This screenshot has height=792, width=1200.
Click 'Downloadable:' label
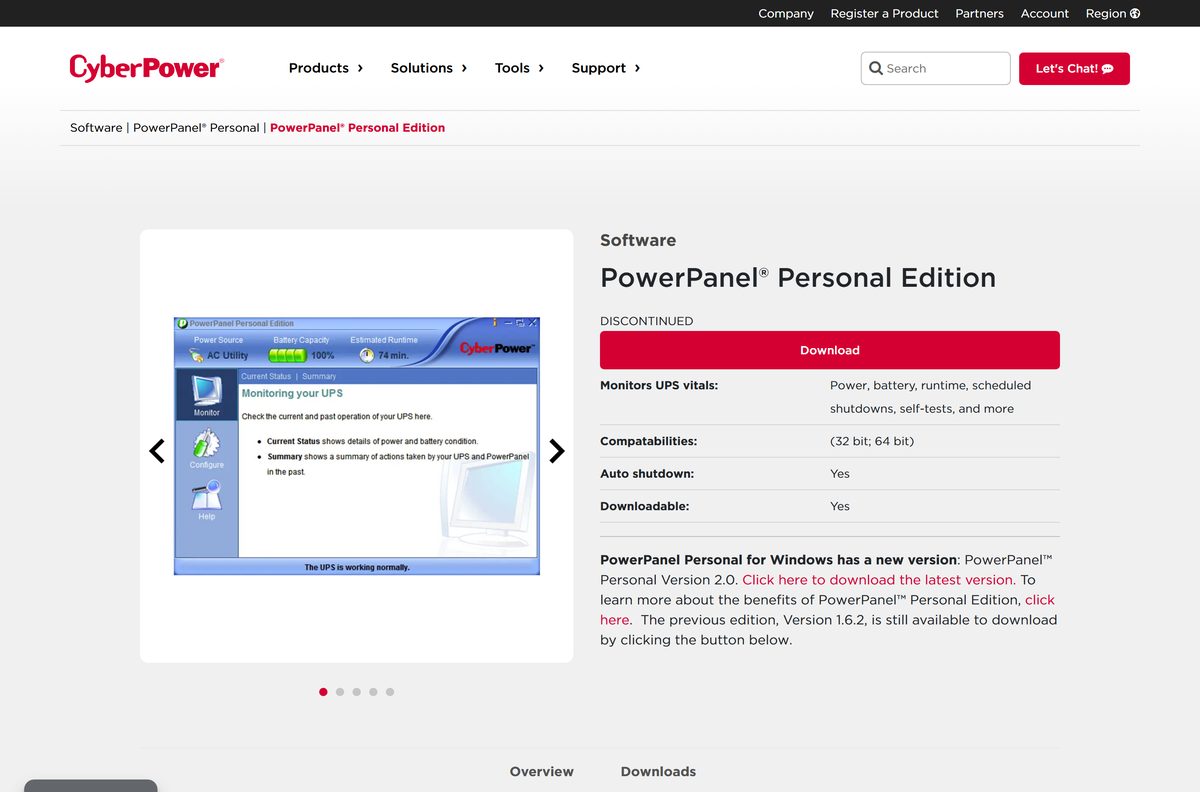click(x=645, y=506)
